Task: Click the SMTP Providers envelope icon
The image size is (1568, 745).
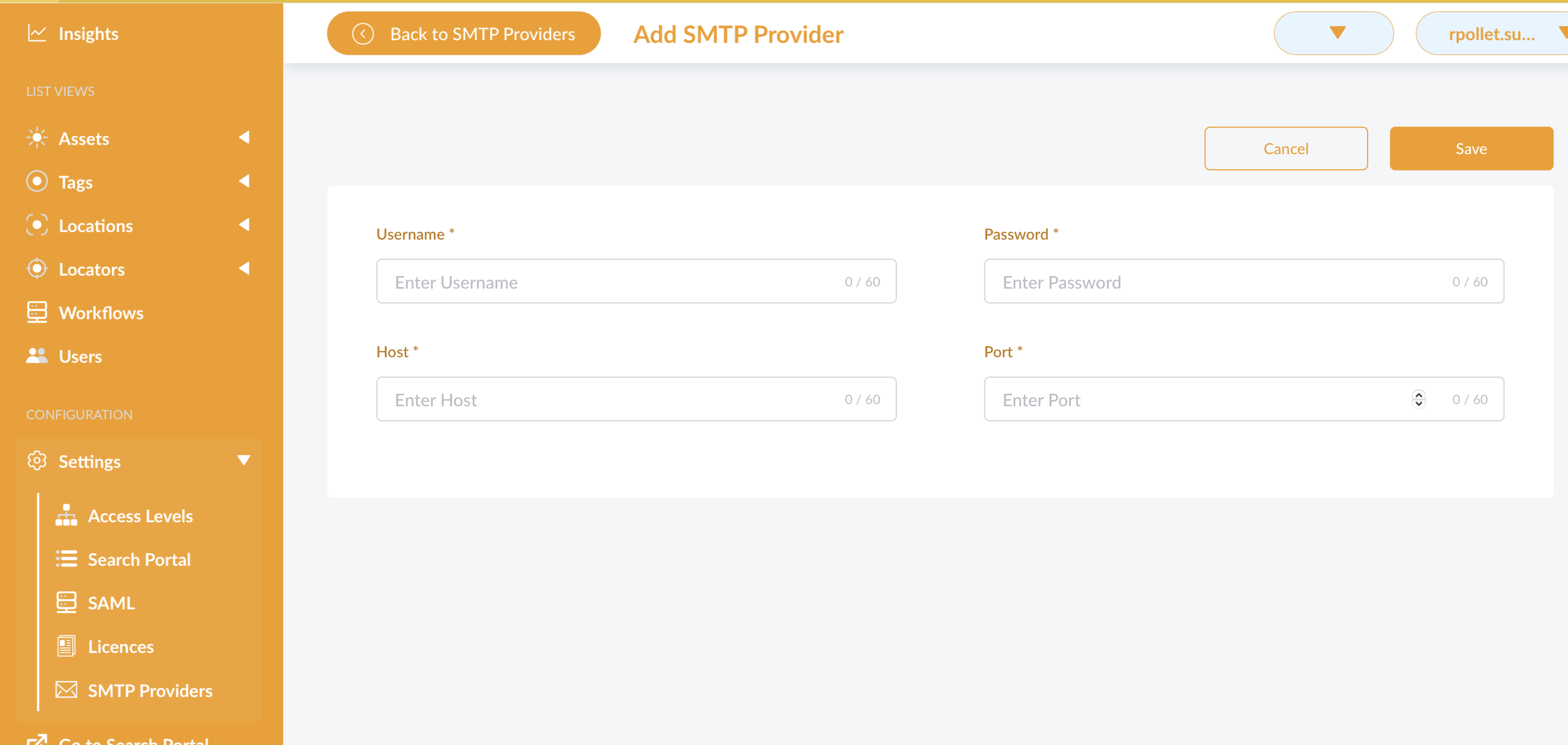Action: 66,690
